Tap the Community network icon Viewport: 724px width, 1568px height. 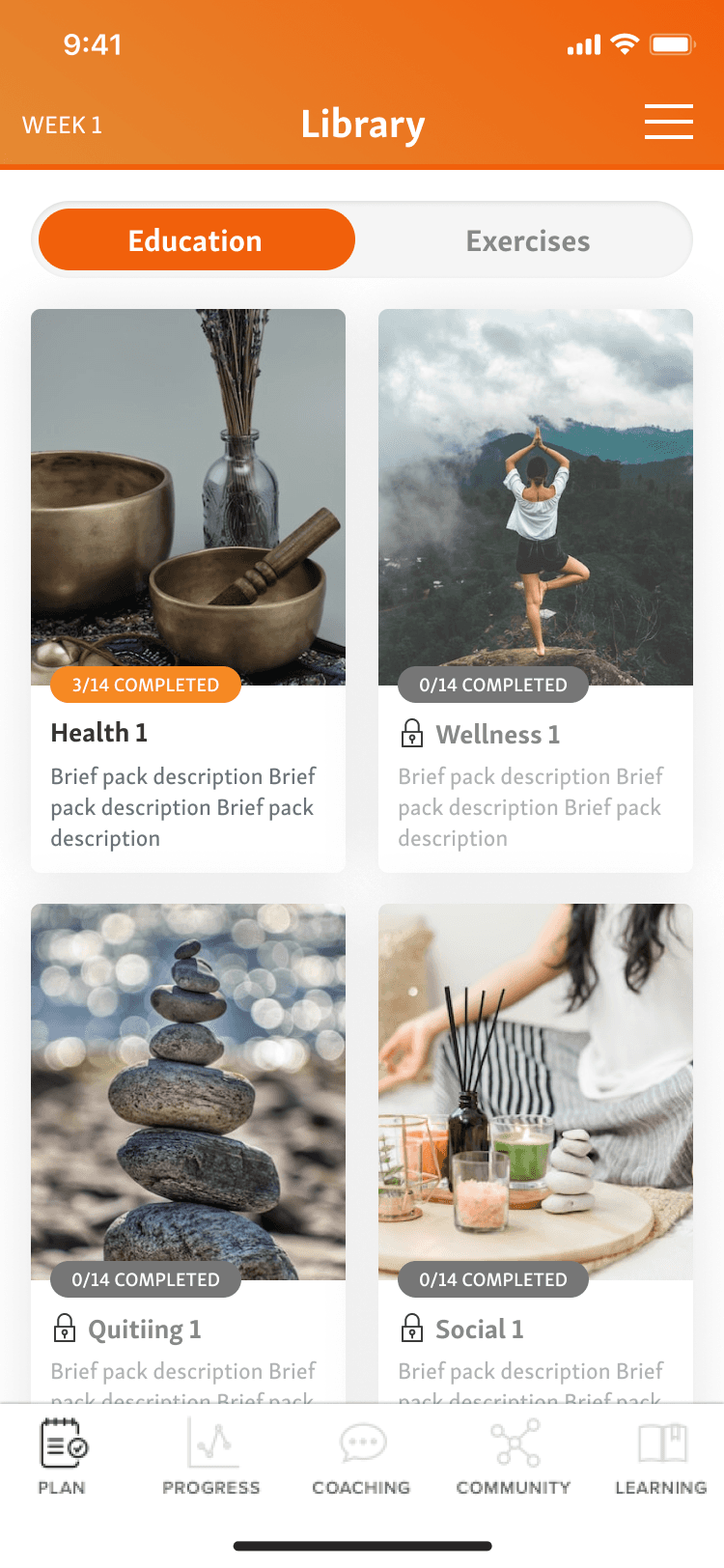pyautogui.click(x=515, y=1443)
